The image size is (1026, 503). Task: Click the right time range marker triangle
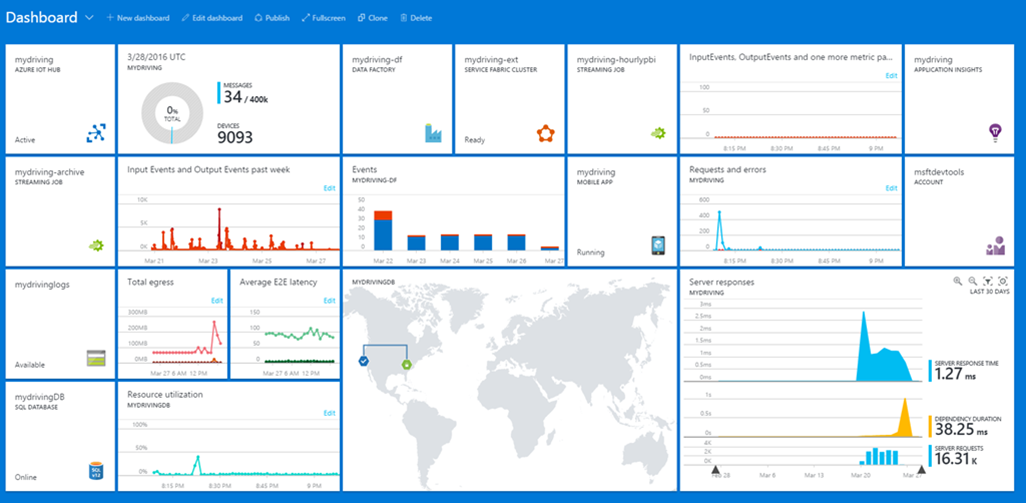pyautogui.click(x=920, y=469)
